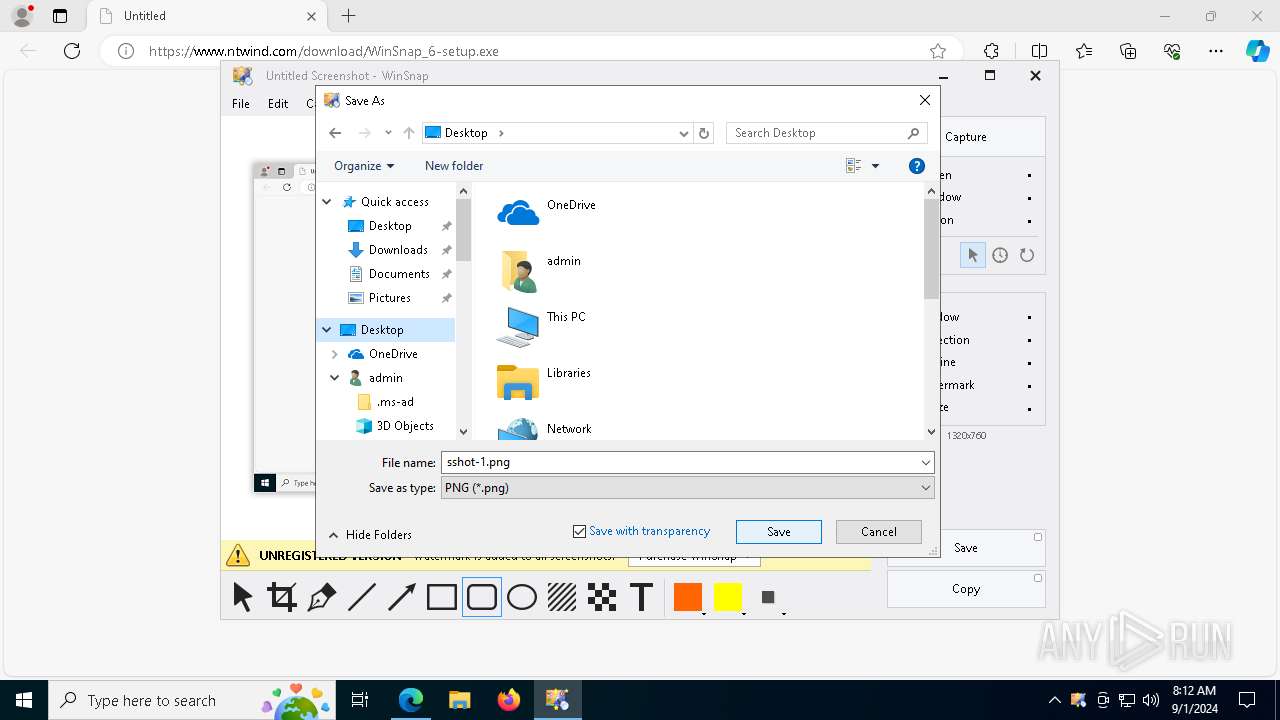Screen dimensions: 1280x720
Task: Click WinSnap Save panel button
Action: [966, 548]
